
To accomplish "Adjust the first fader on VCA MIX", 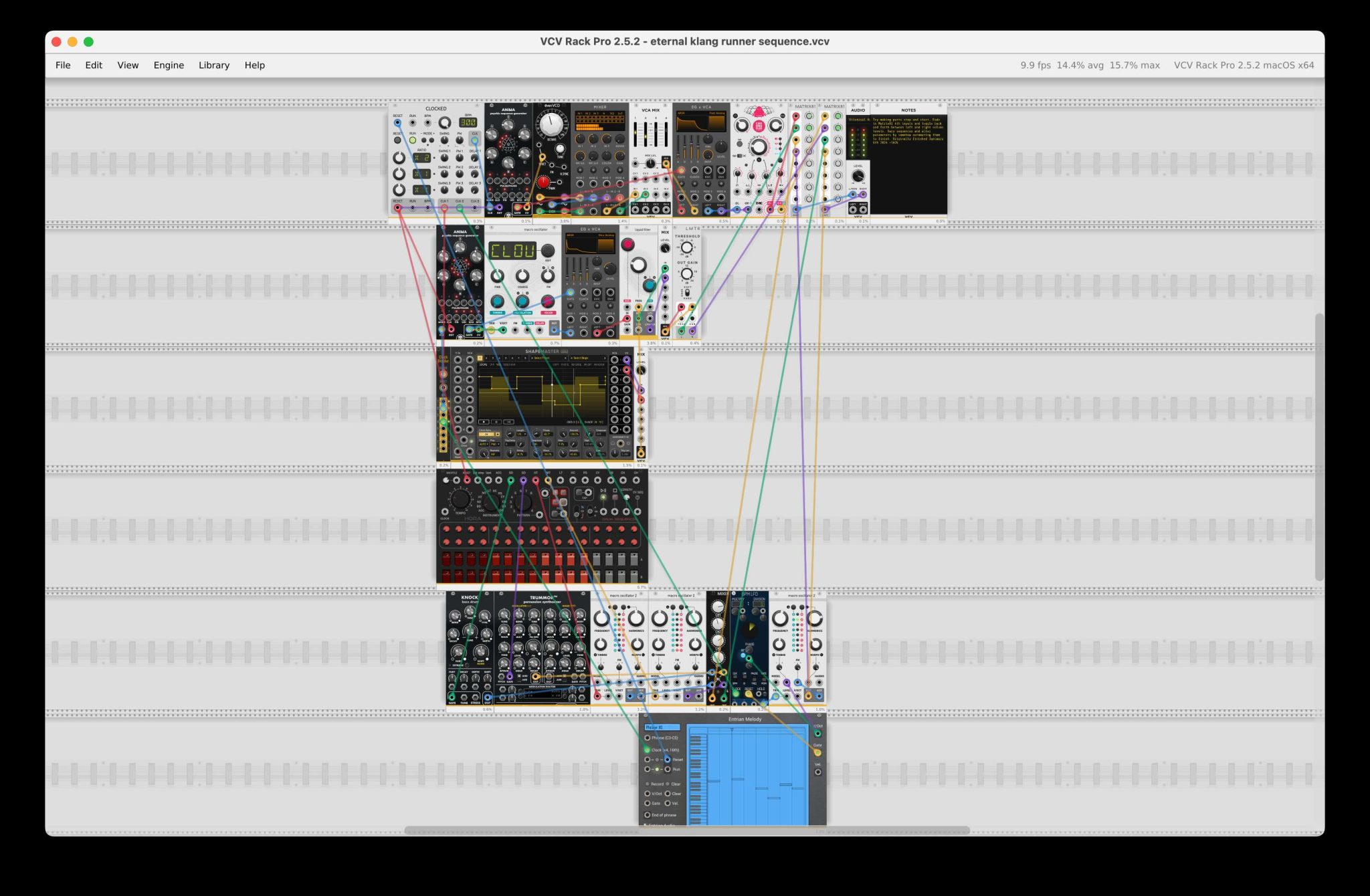I will pyautogui.click(x=635, y=134).
